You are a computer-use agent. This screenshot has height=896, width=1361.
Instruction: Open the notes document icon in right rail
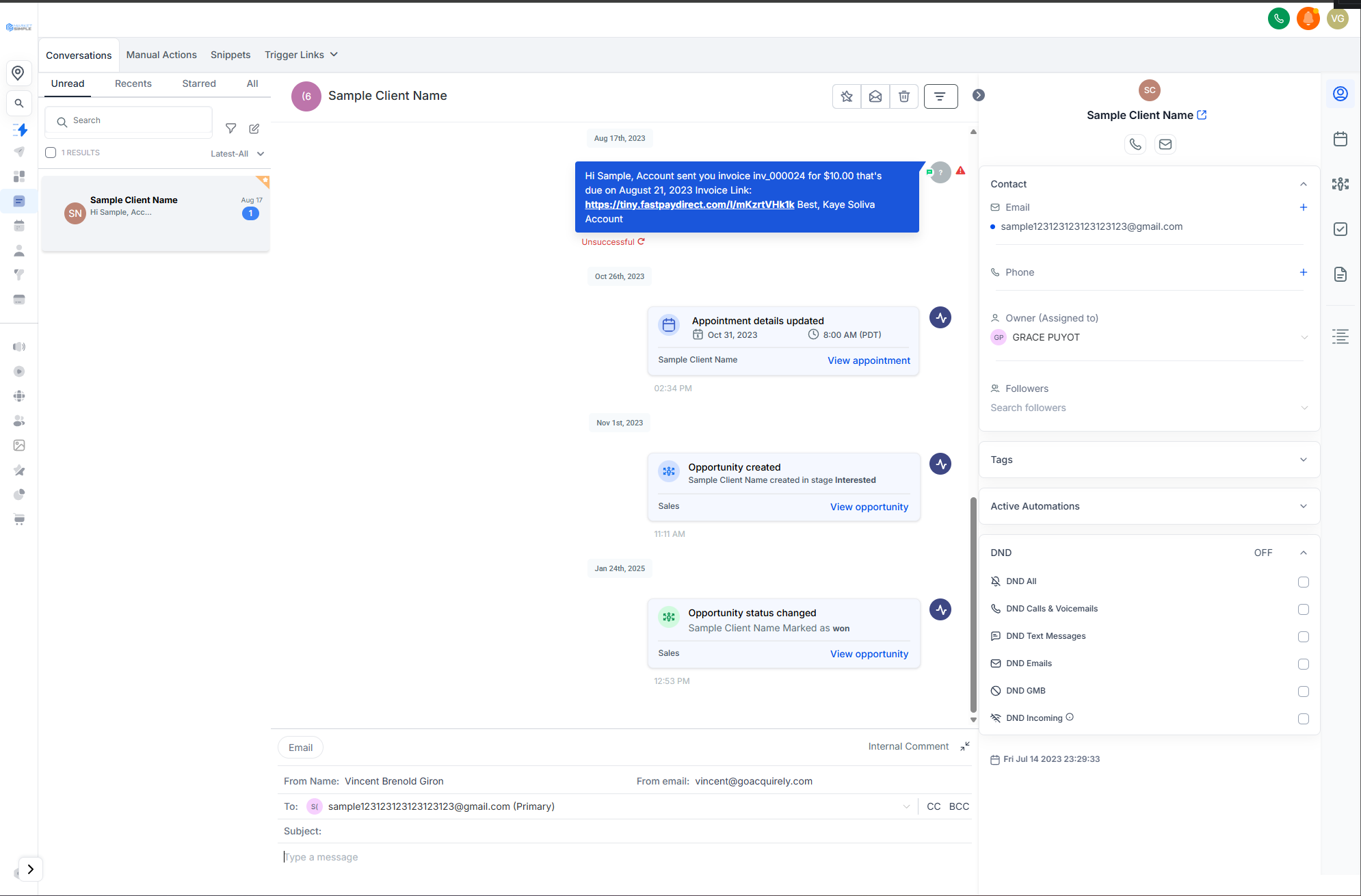point(1340,274)
